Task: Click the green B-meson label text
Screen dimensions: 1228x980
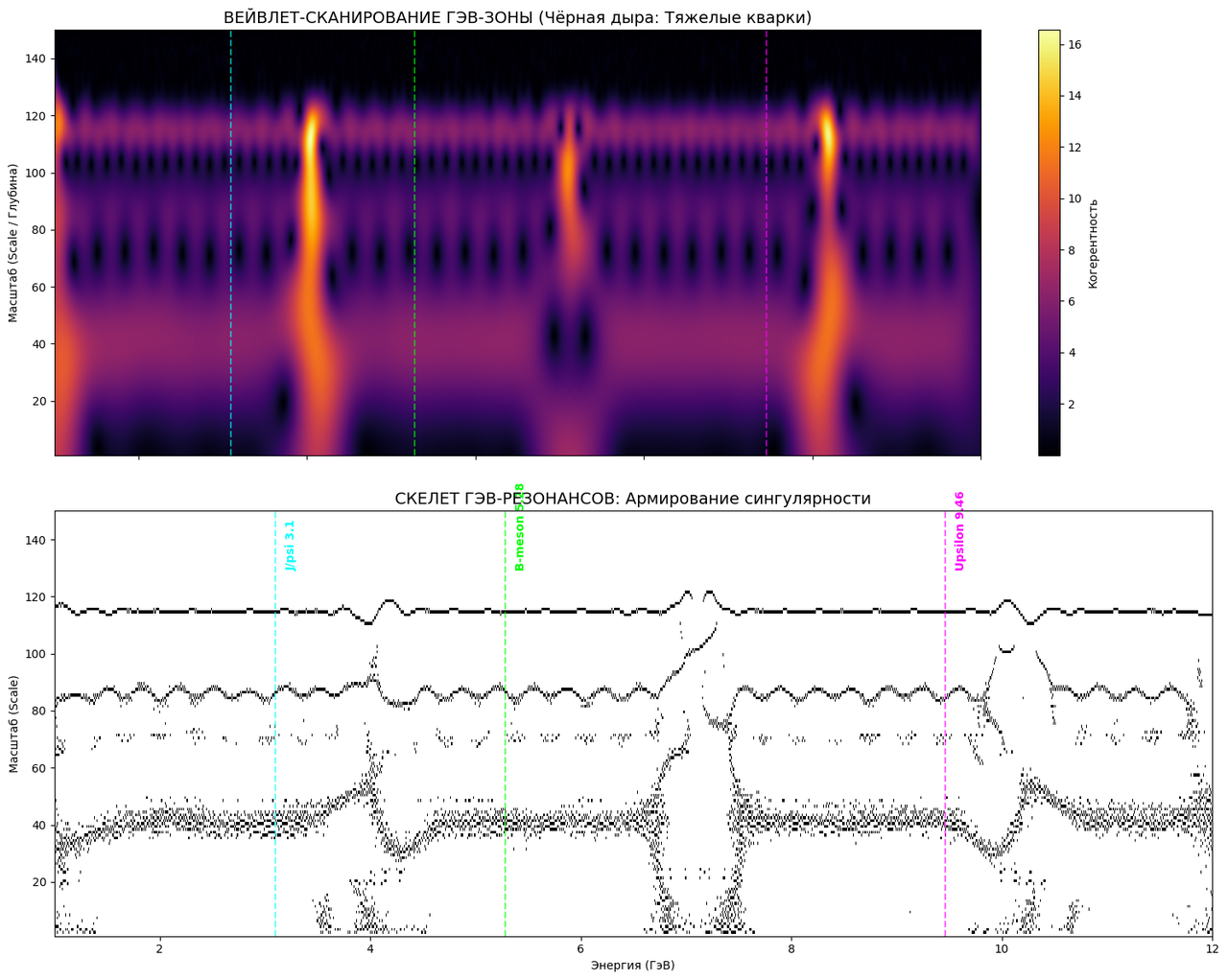Action: pyautogui.click(x=520, y=526)
